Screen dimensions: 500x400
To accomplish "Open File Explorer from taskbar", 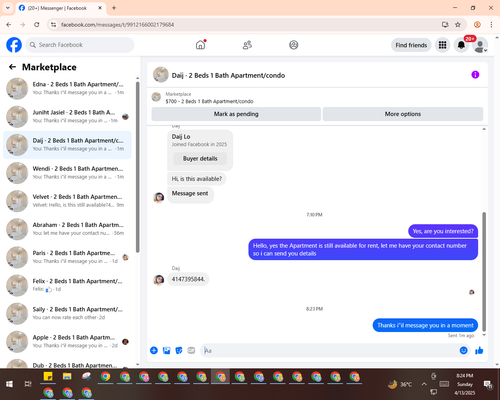I will 67,377.
